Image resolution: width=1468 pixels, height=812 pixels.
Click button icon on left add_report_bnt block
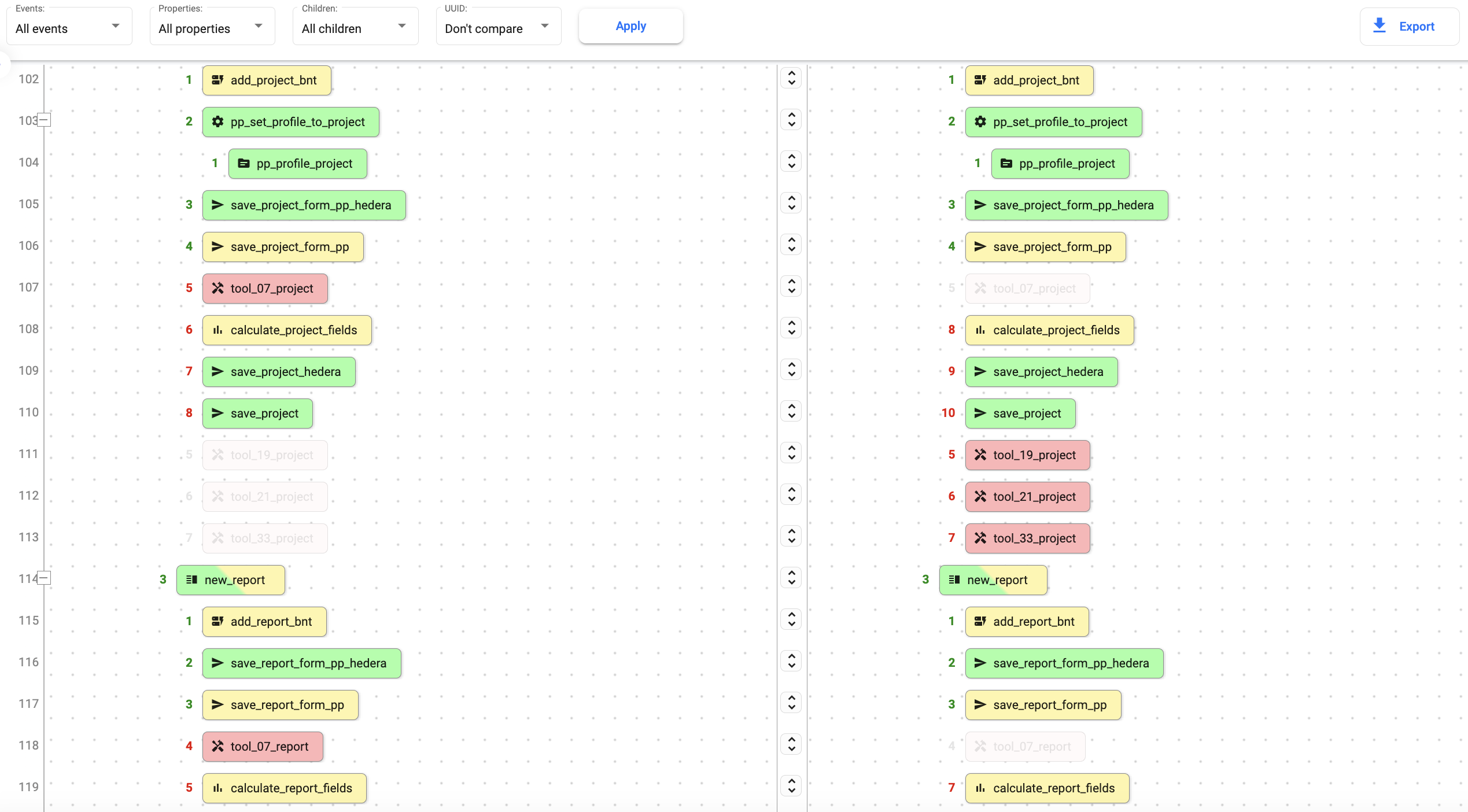click(x=217, y=622)
